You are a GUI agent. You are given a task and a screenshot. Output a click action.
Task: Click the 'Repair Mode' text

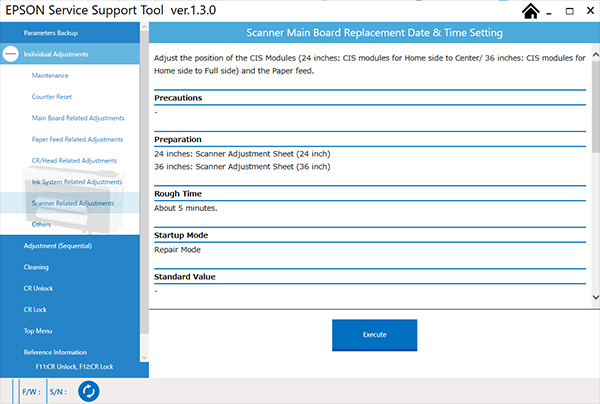pos(177,250)
